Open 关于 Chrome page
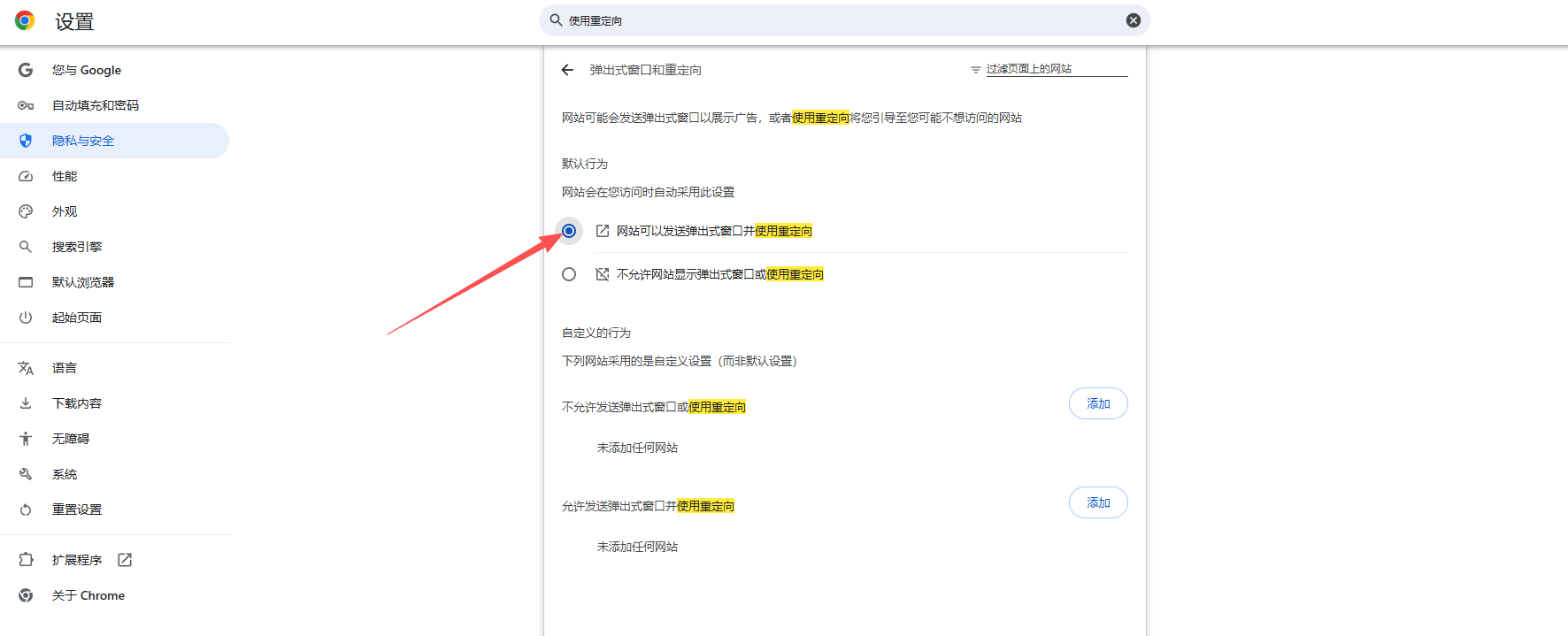 88,595
